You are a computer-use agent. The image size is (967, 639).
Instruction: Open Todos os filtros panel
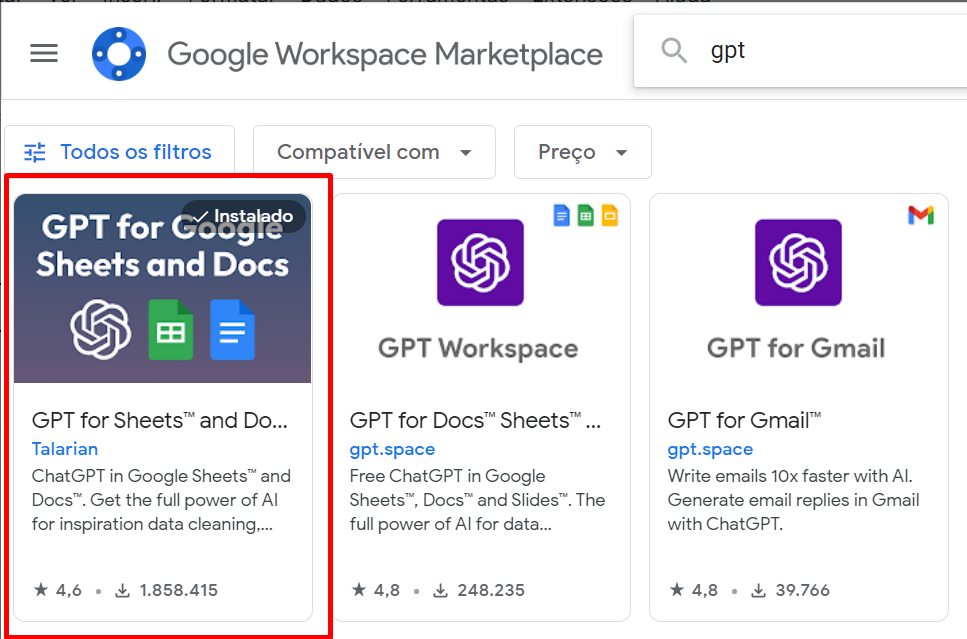coord(120,152)
